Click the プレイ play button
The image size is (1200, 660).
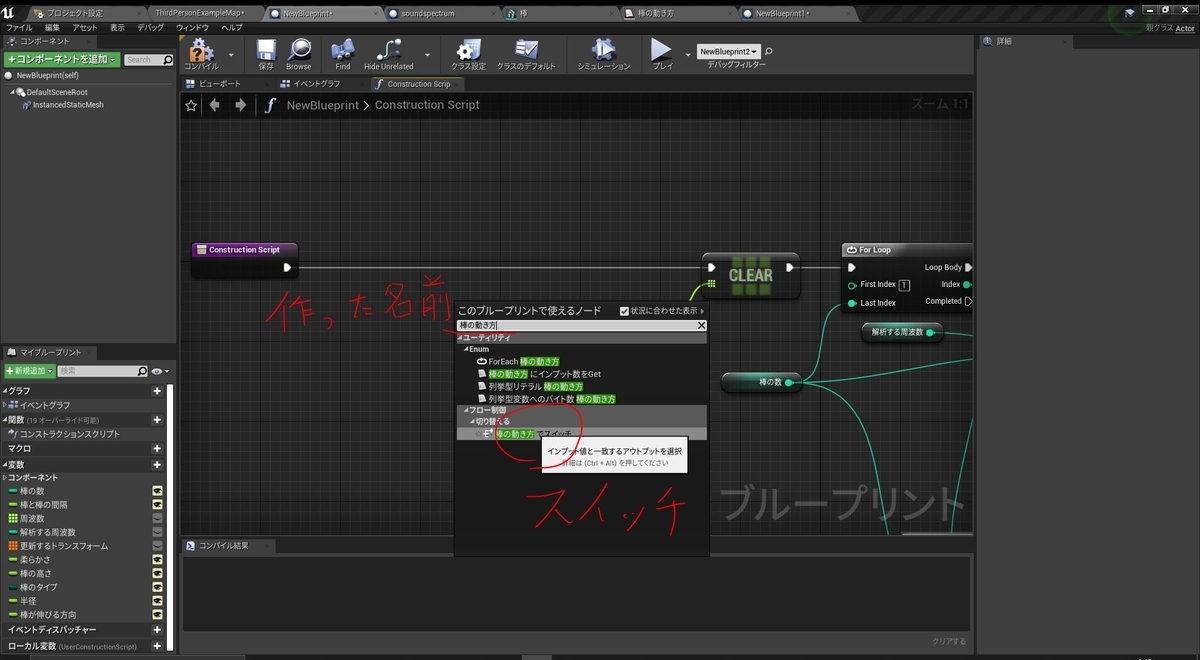point(662,54)
